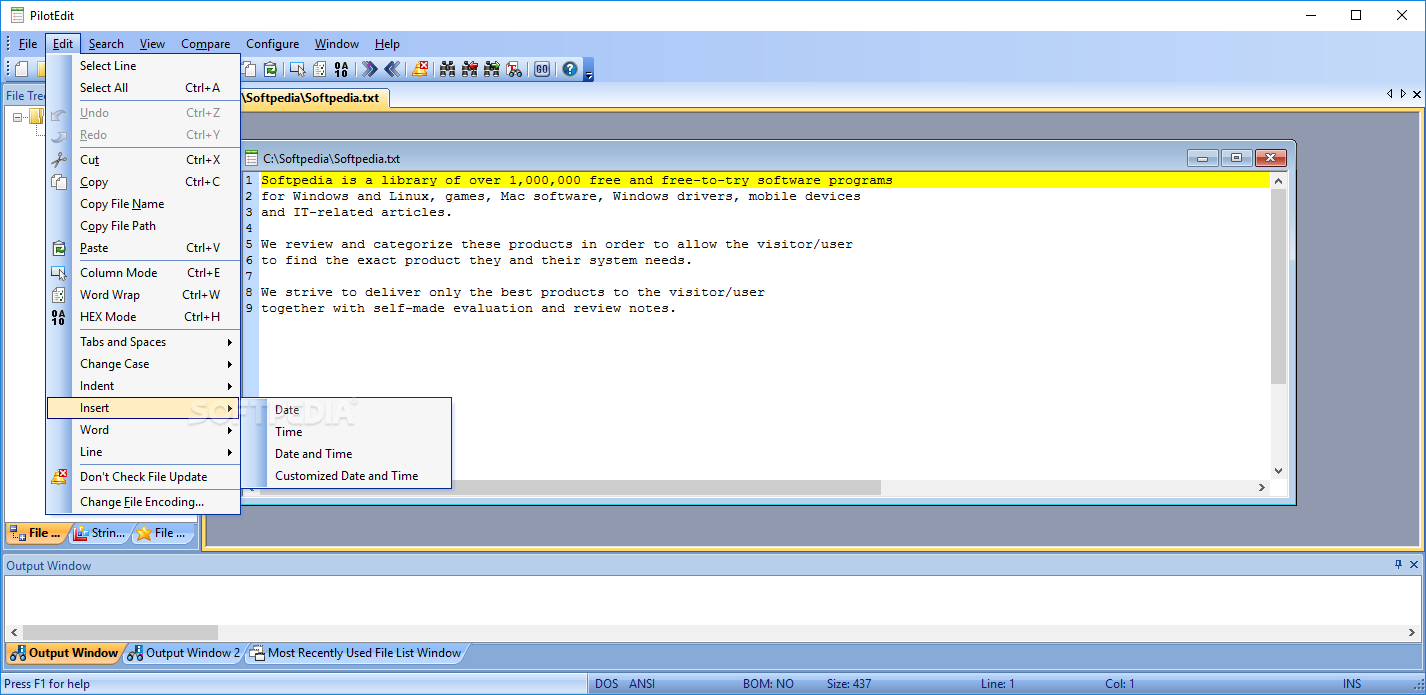This screenshot has height=695, width=1426.
Task: Maximize the Softpedia.txt document window
Action: pos(1236,158)
